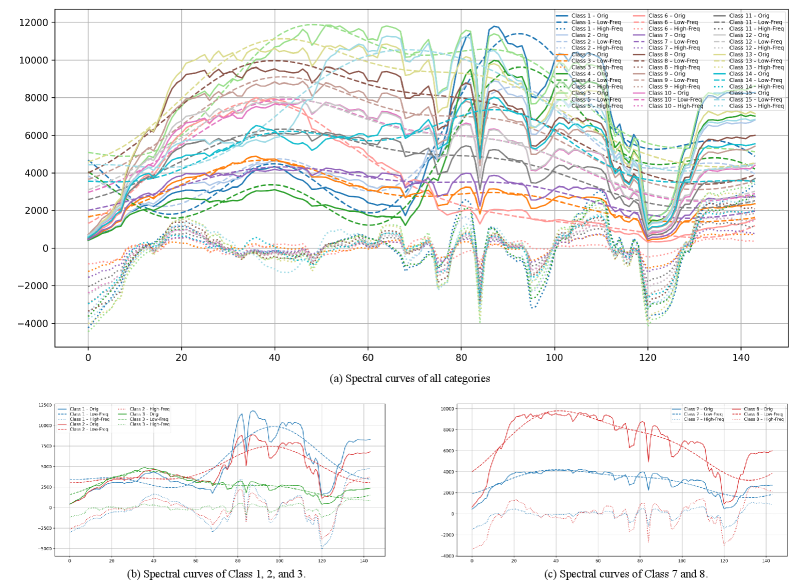Click x-axis label '100' in chart (a)

[x=554, y=357]
